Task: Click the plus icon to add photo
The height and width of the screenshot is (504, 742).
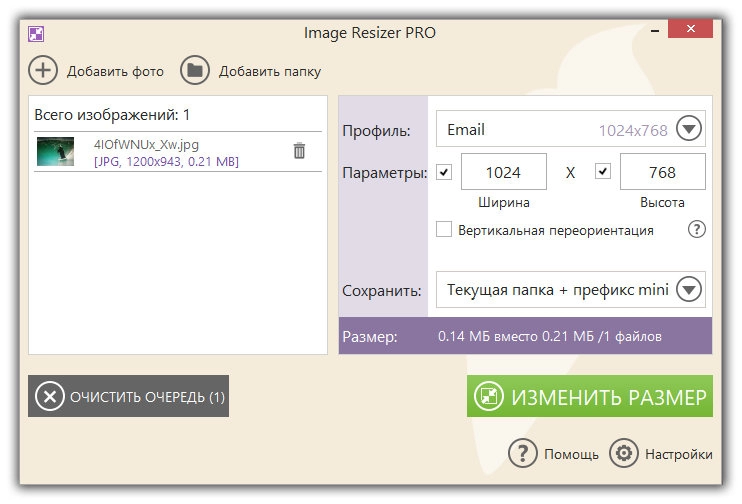Action: (x=43, y=70)
